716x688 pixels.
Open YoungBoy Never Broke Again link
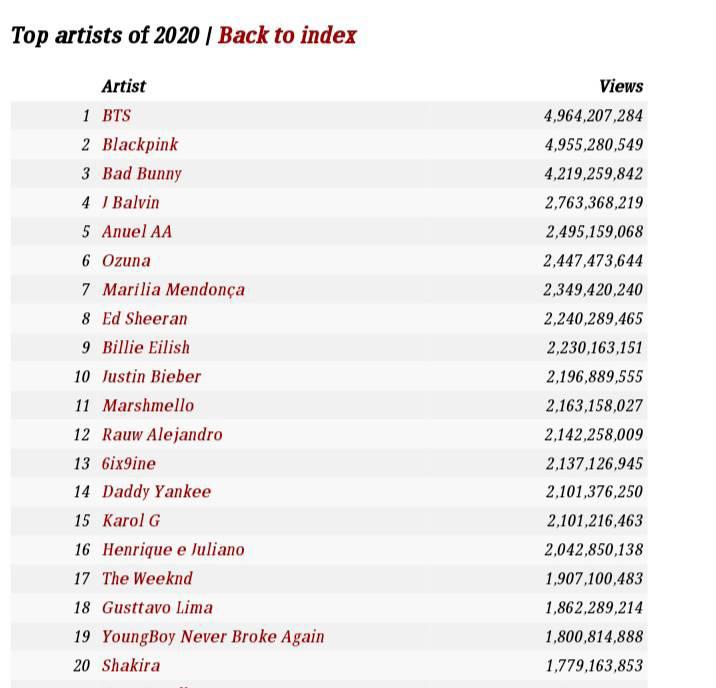click(213, 636)
